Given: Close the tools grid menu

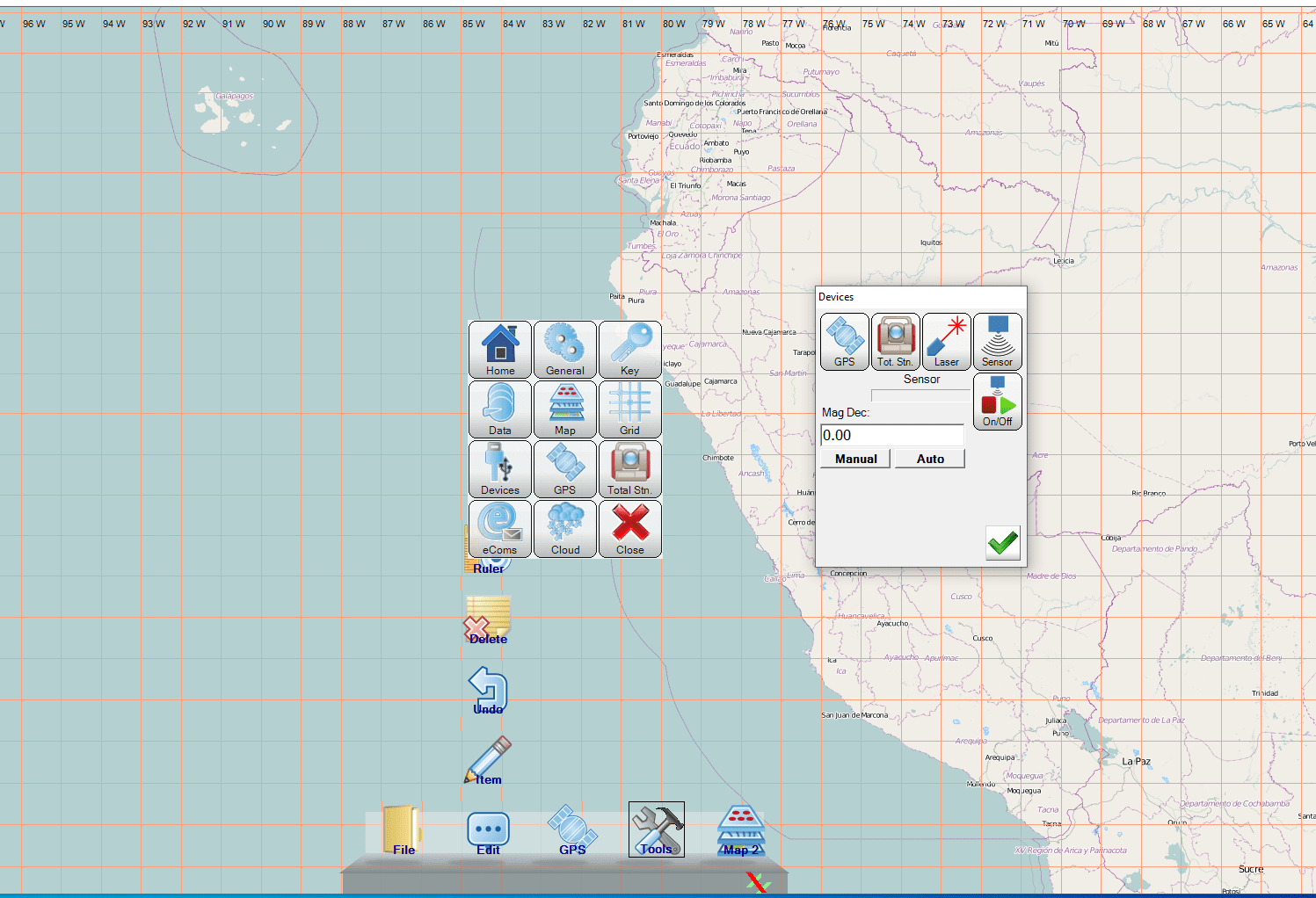Looking at the screenshot, I should [629, 528].
